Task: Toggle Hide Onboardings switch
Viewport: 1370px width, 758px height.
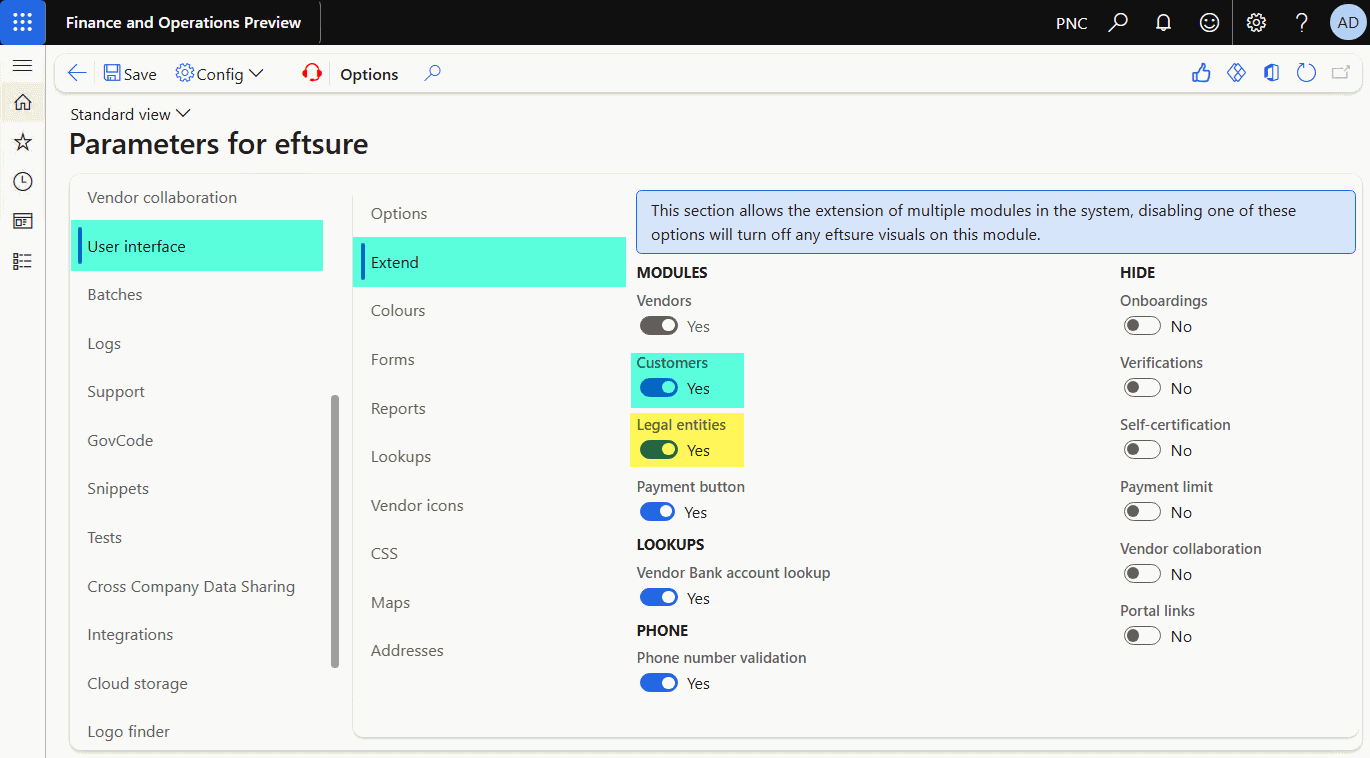Action: point(1143,326)
